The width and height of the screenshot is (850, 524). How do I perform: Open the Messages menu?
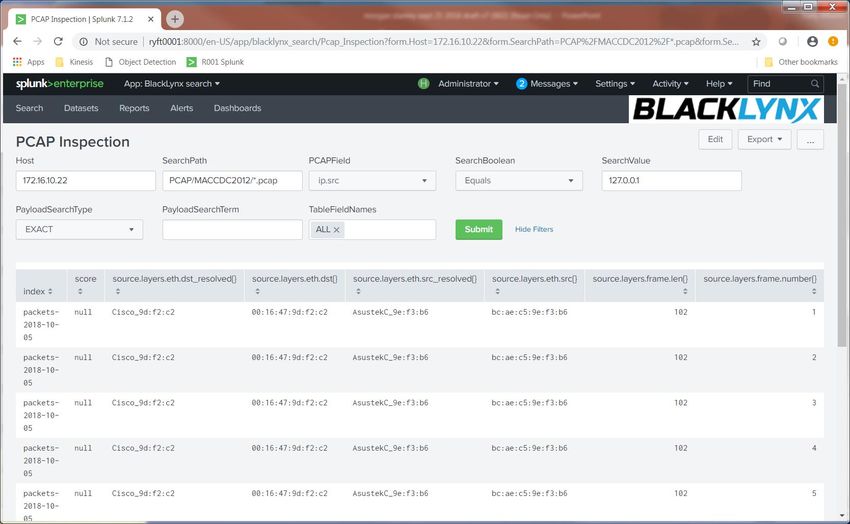click(x=553, y=83)
